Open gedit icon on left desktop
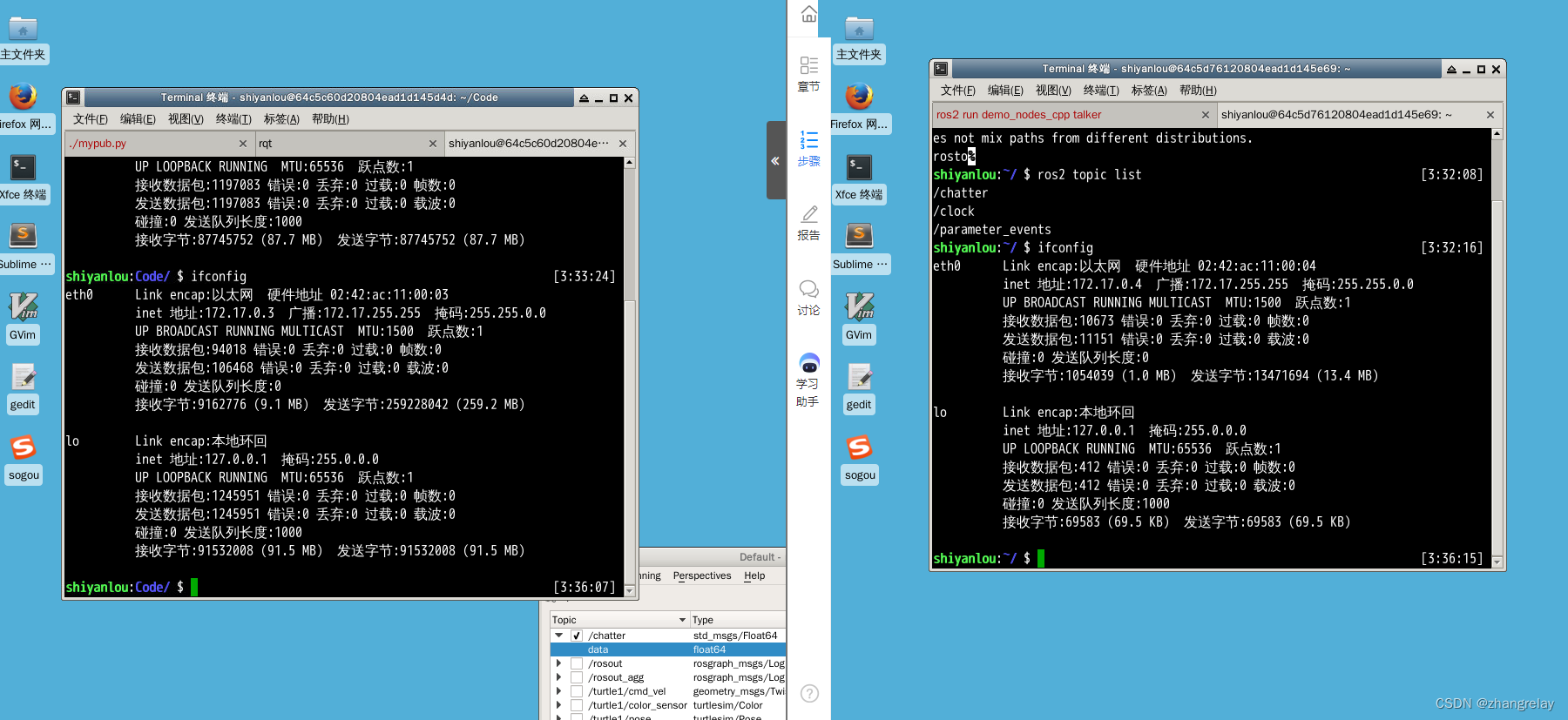 coord(23,376)
